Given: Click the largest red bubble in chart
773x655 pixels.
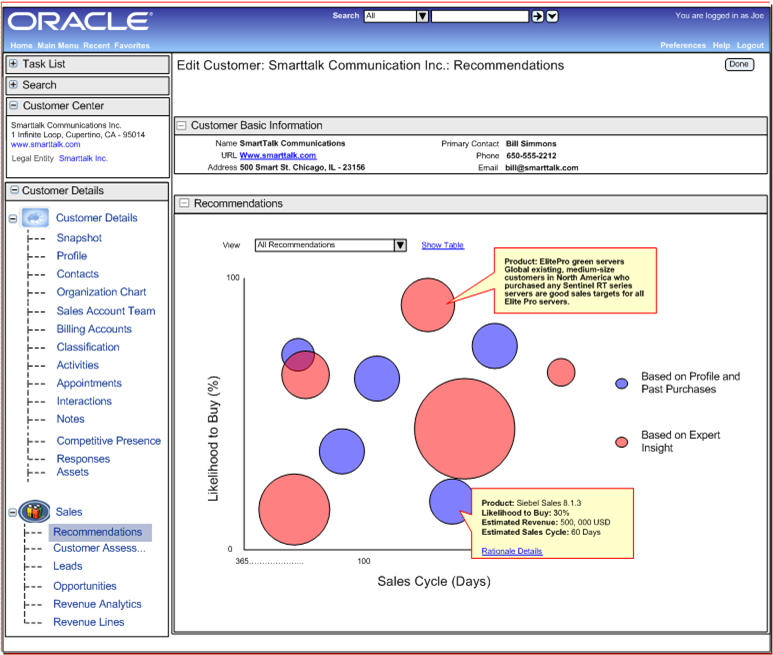Looking at the screenshot, I should tap(464, 428).
